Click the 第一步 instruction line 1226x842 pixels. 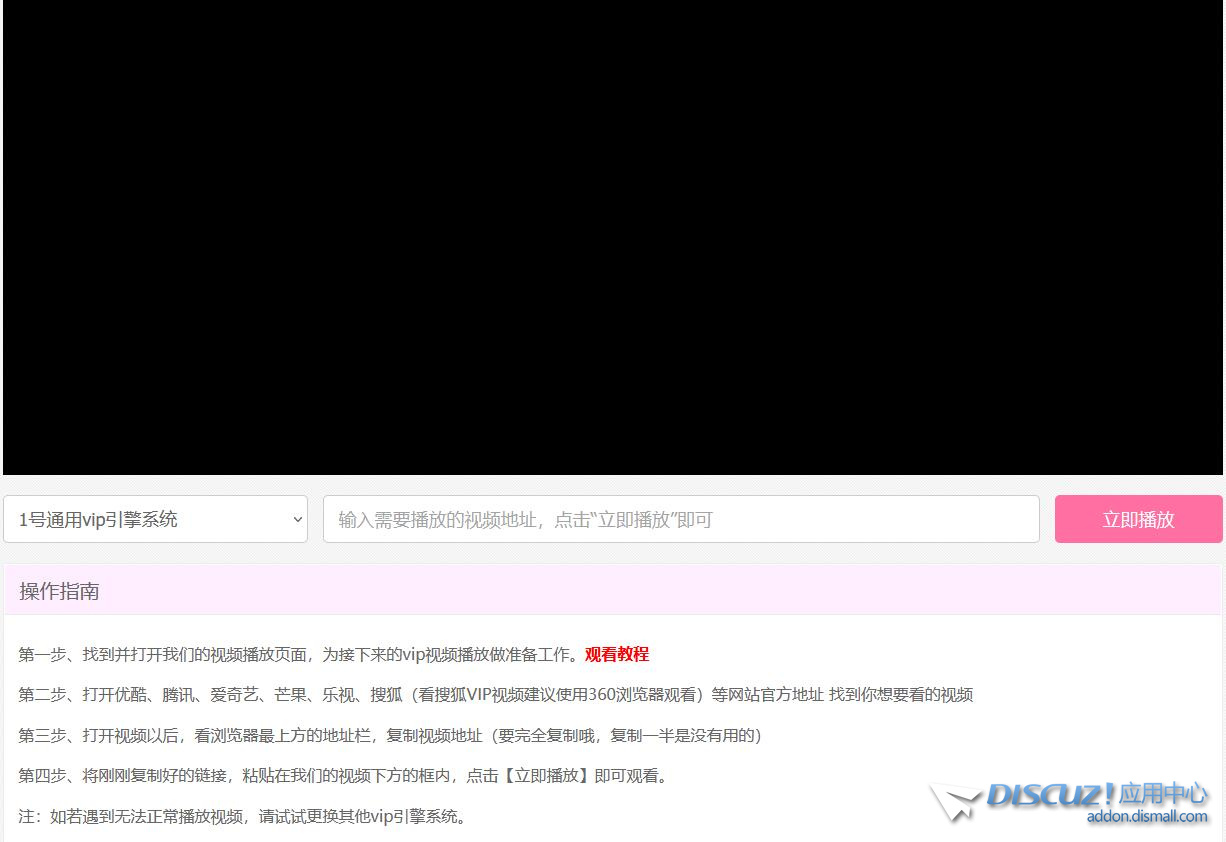334,654
